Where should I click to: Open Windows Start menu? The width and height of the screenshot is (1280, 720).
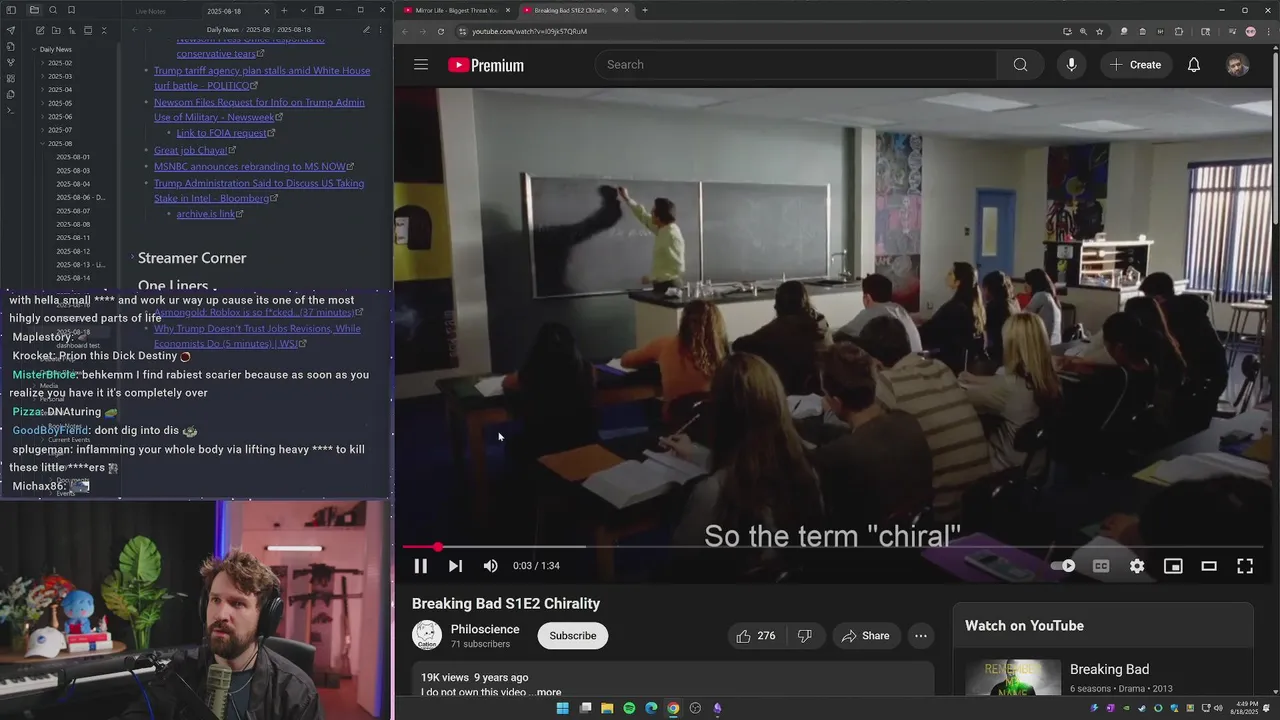562,708
